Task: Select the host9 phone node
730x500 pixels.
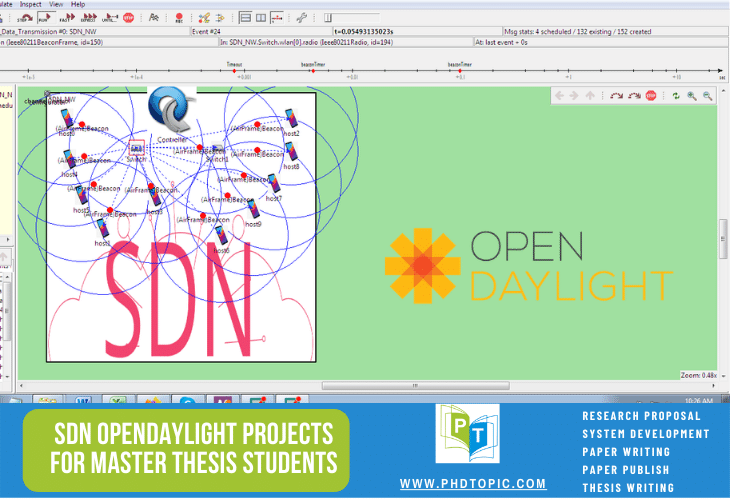Action: [253, 209]
